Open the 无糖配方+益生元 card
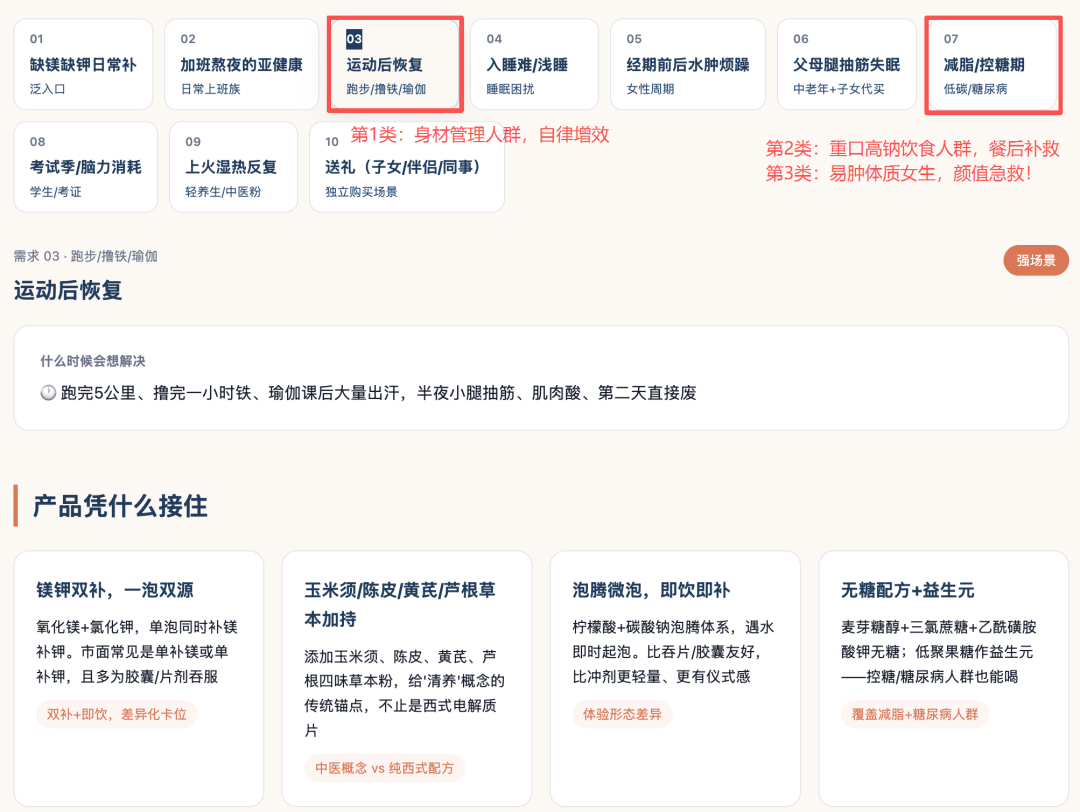The image size is (1080, 812). coord(944,678)
